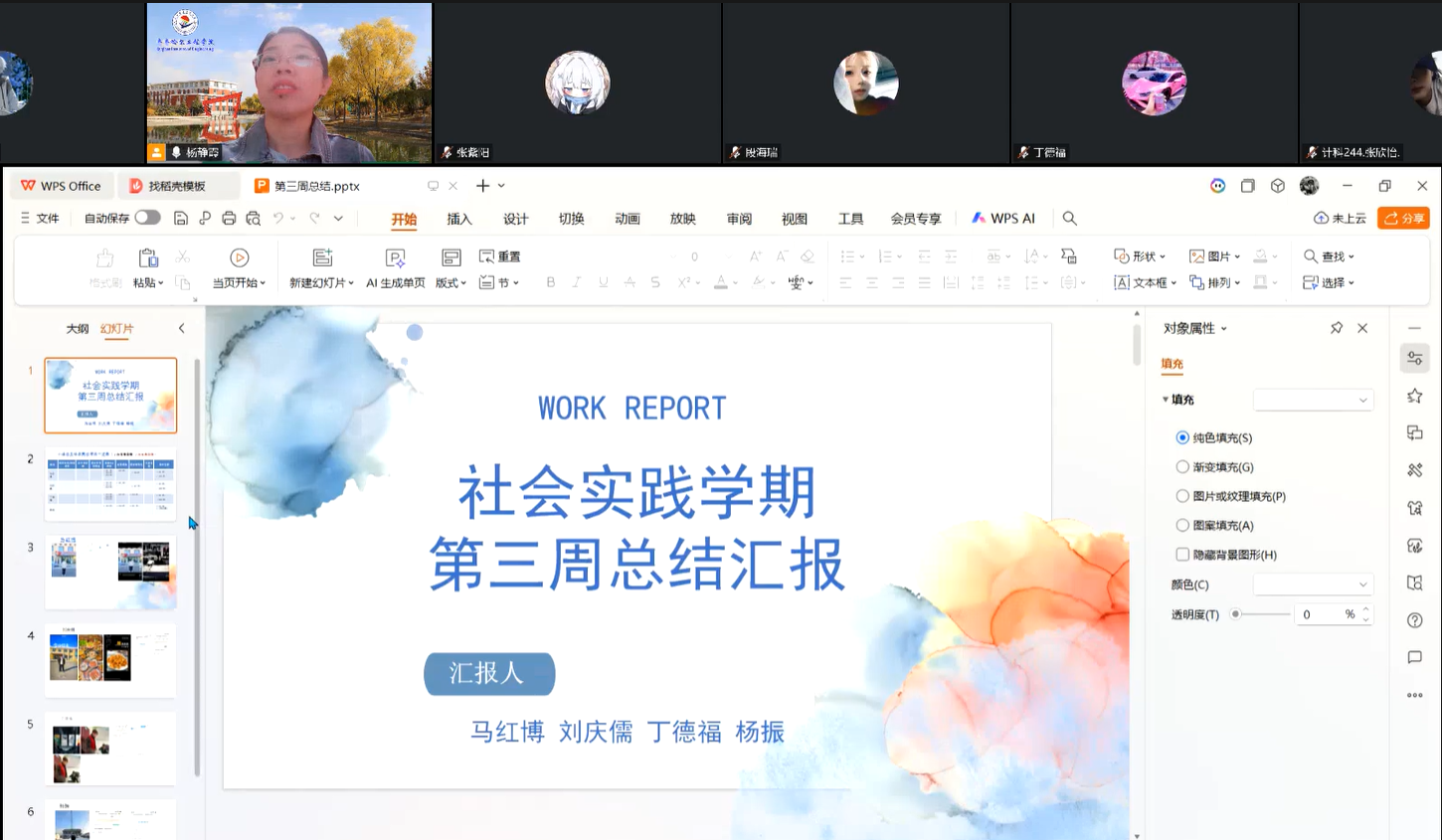Click the 粘贴 paste icon
The height and width of the screenshot is (840, 1442).
148,258
